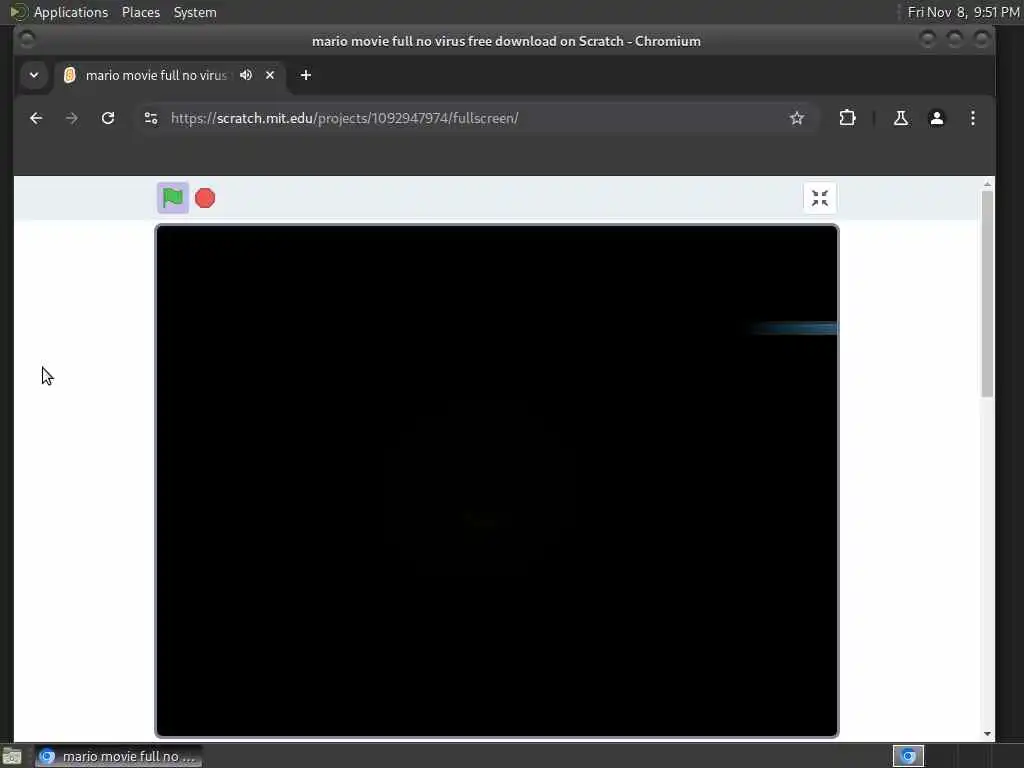Click the page vertical scrollbar
This screenshot has height=768, width=1024.
pos(987,294)
